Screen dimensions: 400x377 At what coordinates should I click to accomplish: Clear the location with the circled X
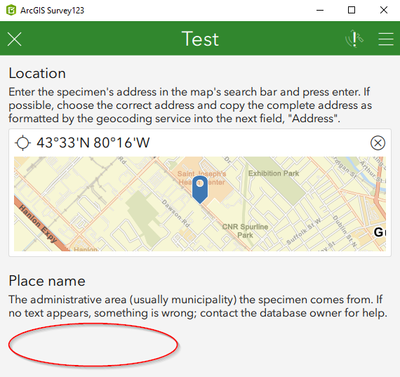coord(378,143)
